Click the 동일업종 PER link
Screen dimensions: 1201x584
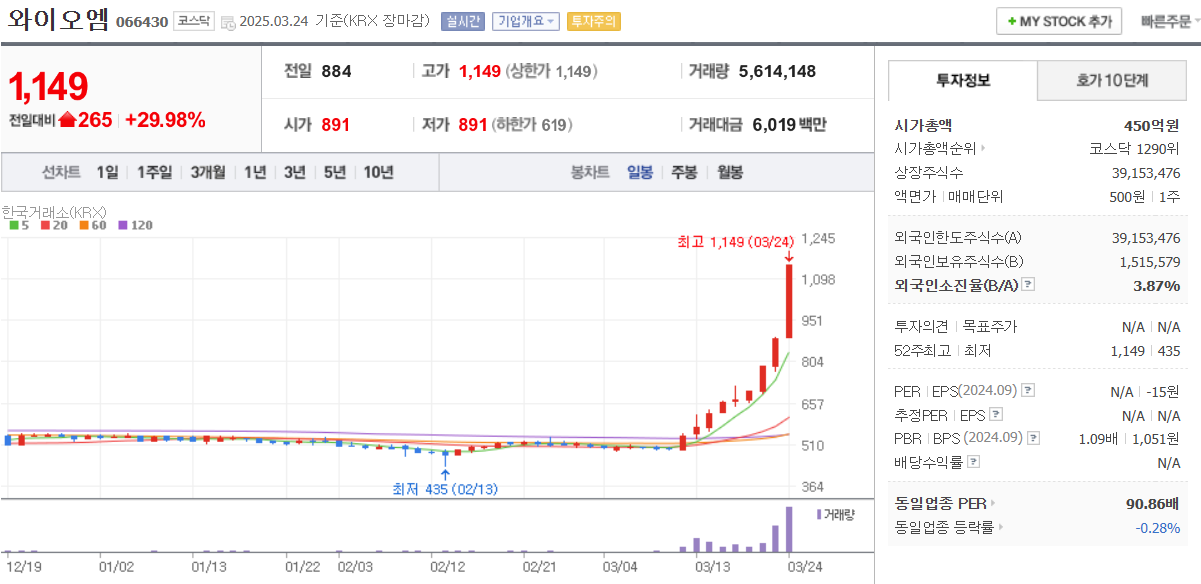940,503
